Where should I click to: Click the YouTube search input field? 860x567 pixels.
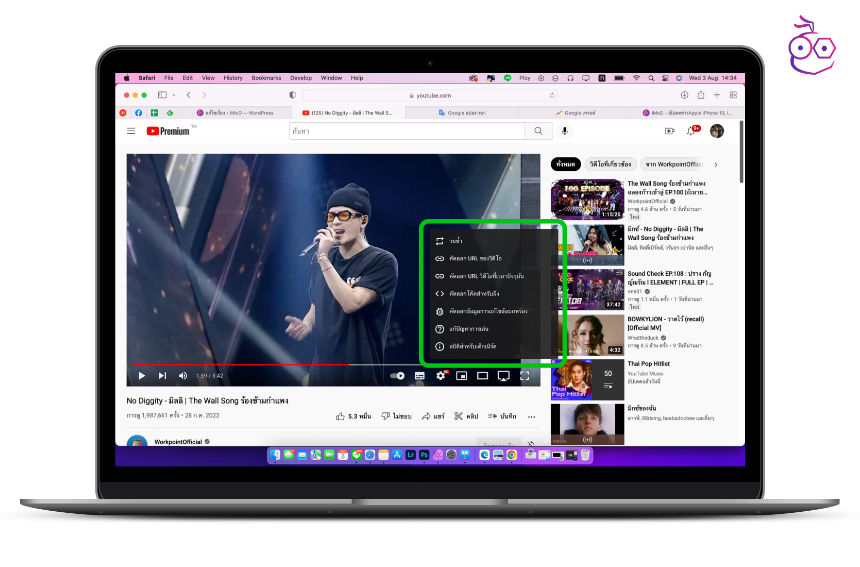coord(406,131)
